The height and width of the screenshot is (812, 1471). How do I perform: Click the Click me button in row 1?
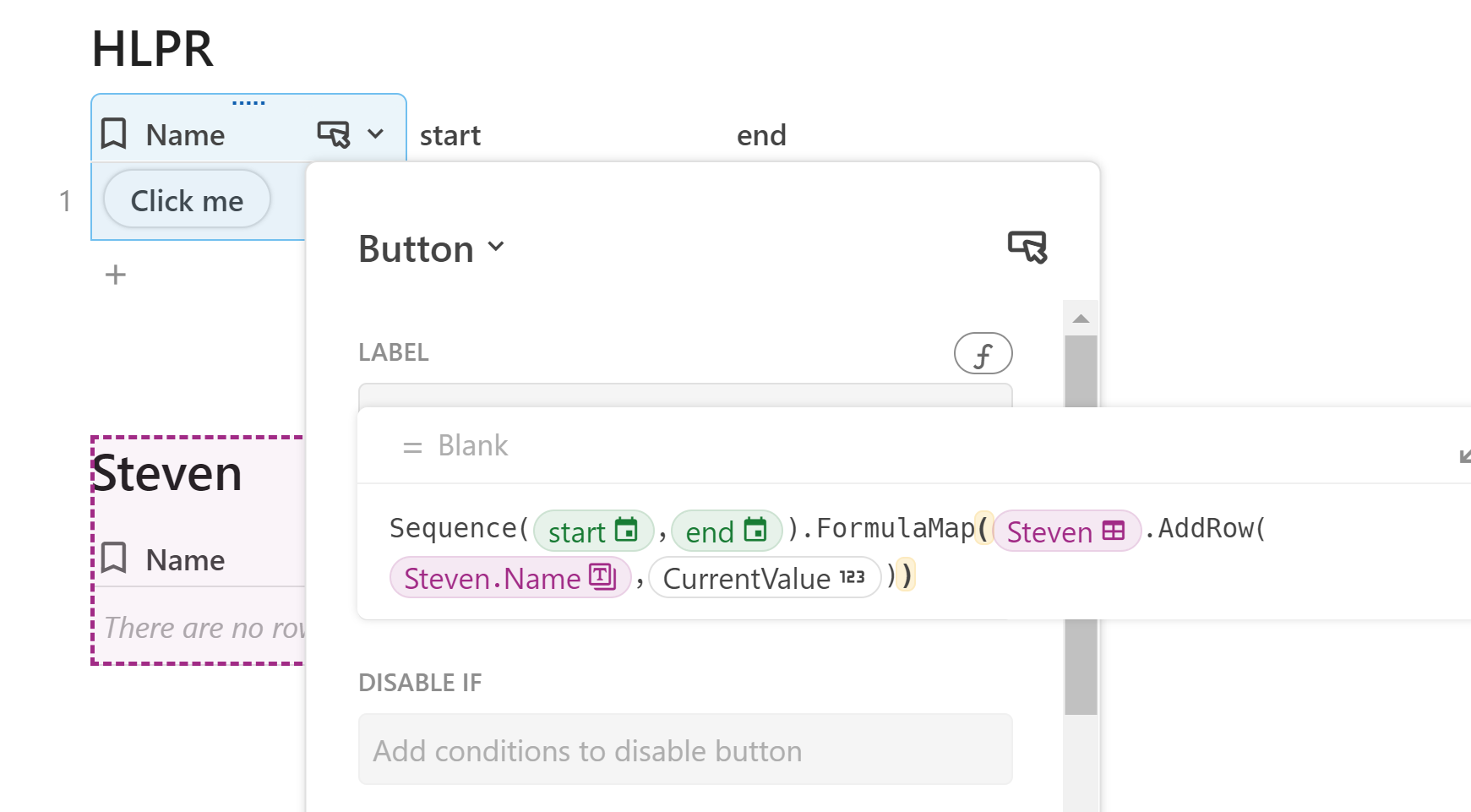(x=187, y=199)
